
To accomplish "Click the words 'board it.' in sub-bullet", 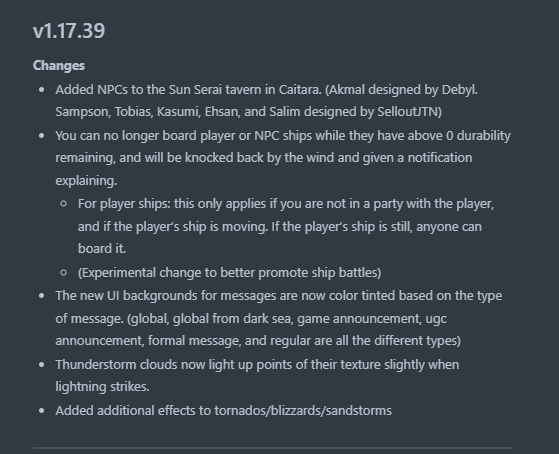I will point(102,249).
